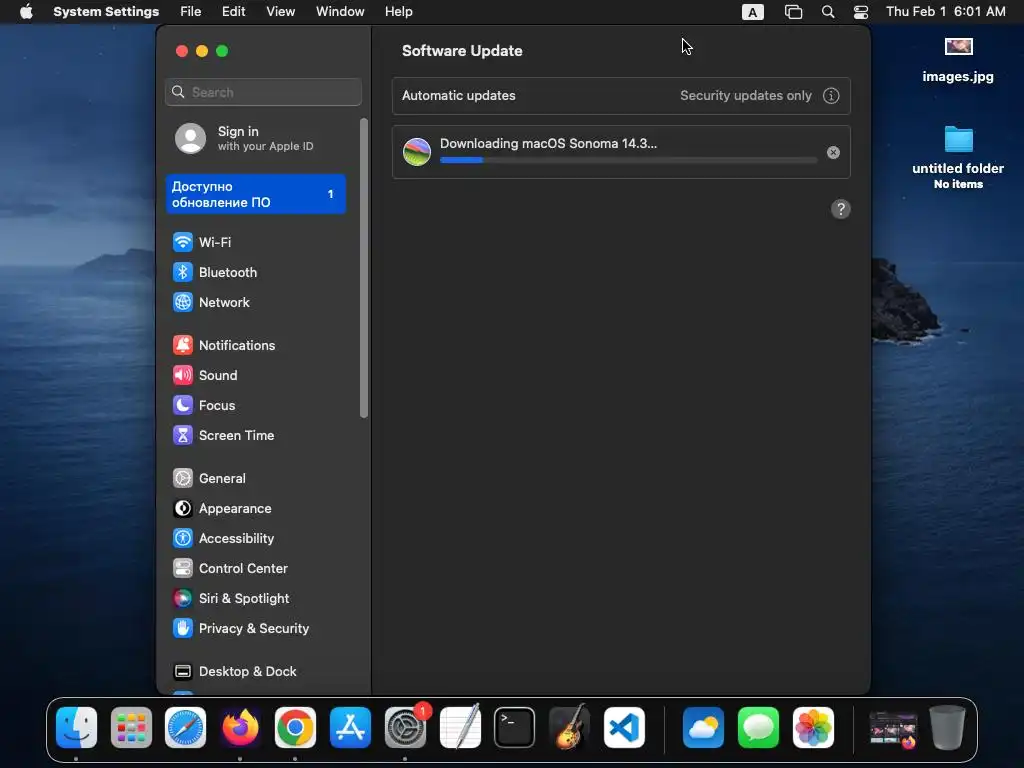Select images.jpg file on desktop
Screen dimensions: 1024x768
(958, 60)
